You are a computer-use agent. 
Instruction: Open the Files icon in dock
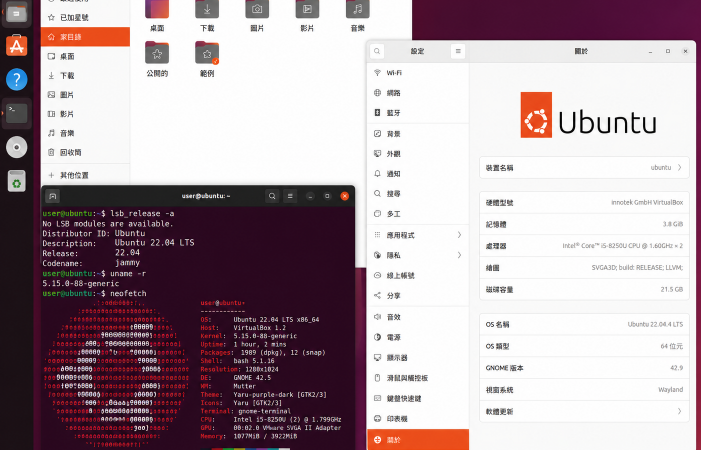(x=17, y=13)
